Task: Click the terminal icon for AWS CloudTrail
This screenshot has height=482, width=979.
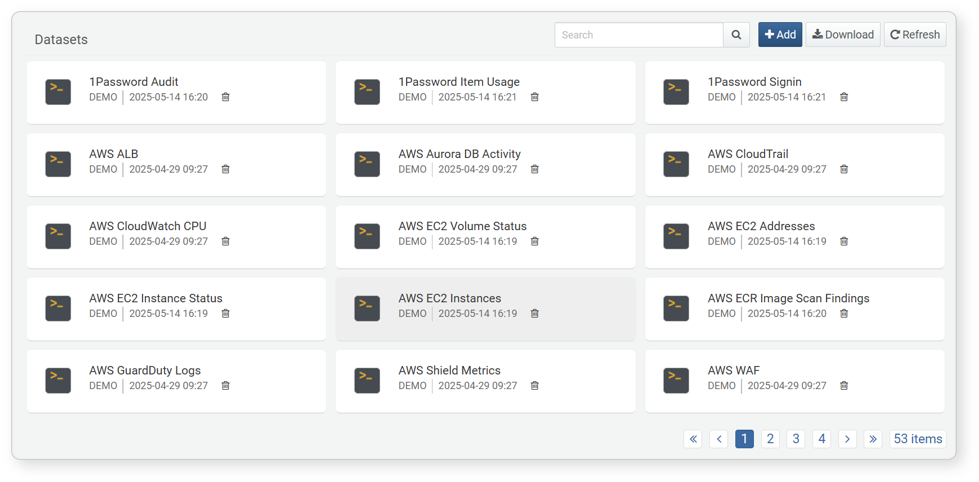Action: pyautogui.click(x=676, y=164)
